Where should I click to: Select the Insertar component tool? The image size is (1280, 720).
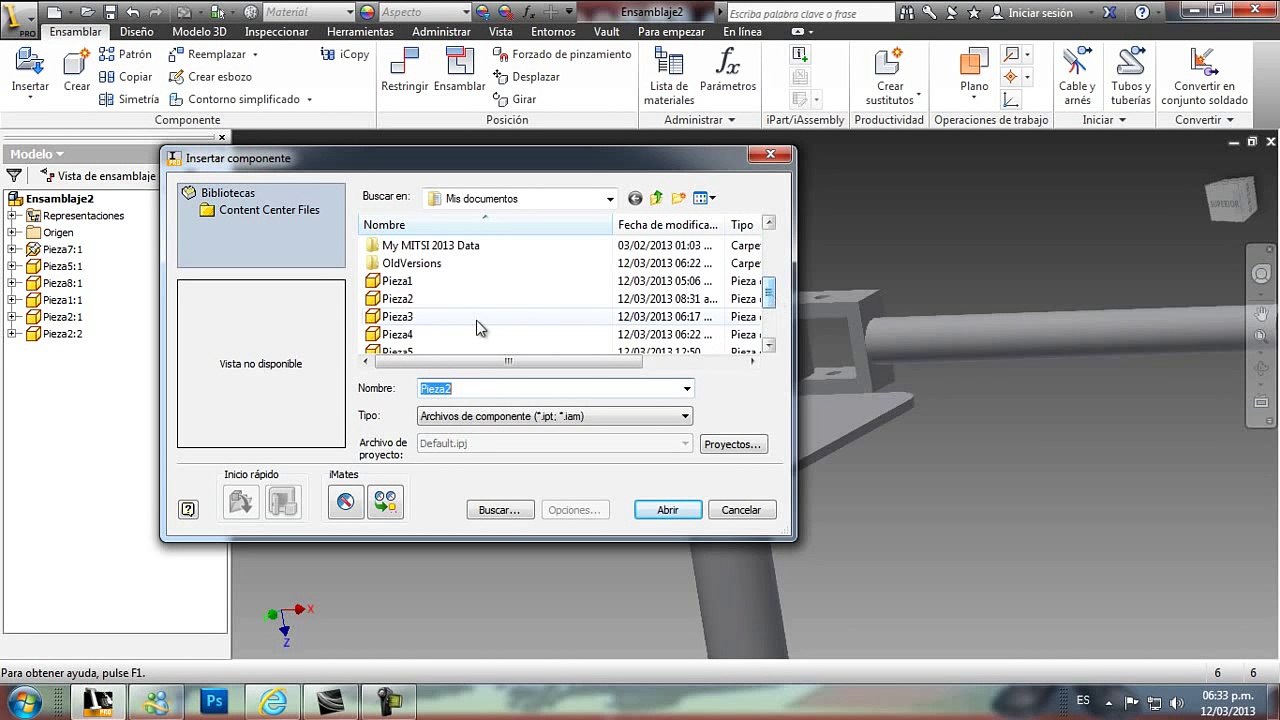coord(30,72)
